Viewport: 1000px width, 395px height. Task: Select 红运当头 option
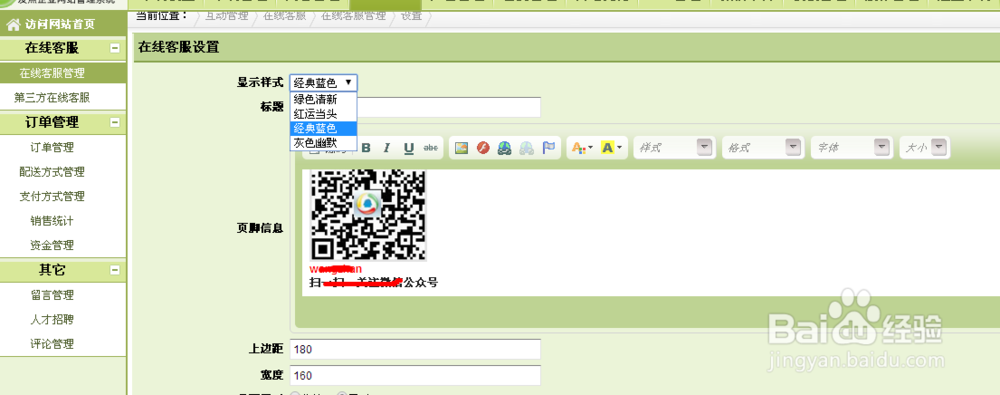click(323, 114)
